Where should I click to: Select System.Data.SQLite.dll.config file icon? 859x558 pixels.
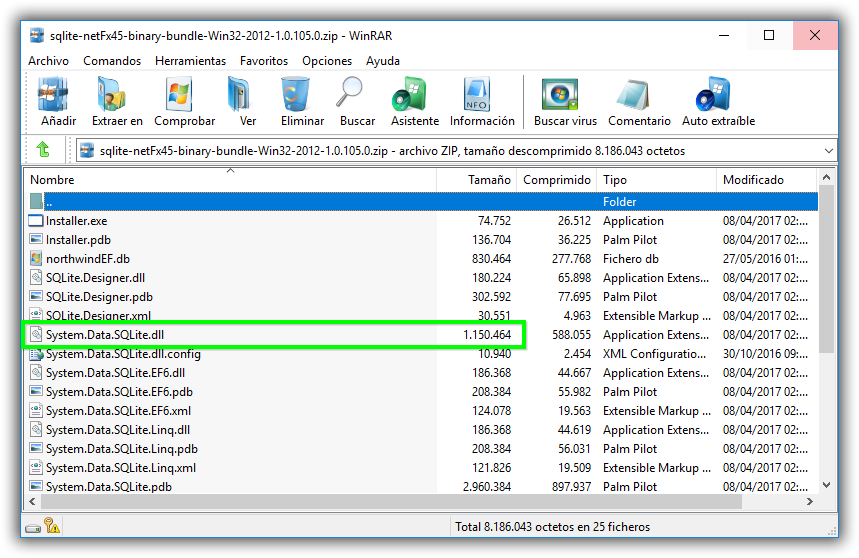[x=36, y=354]
